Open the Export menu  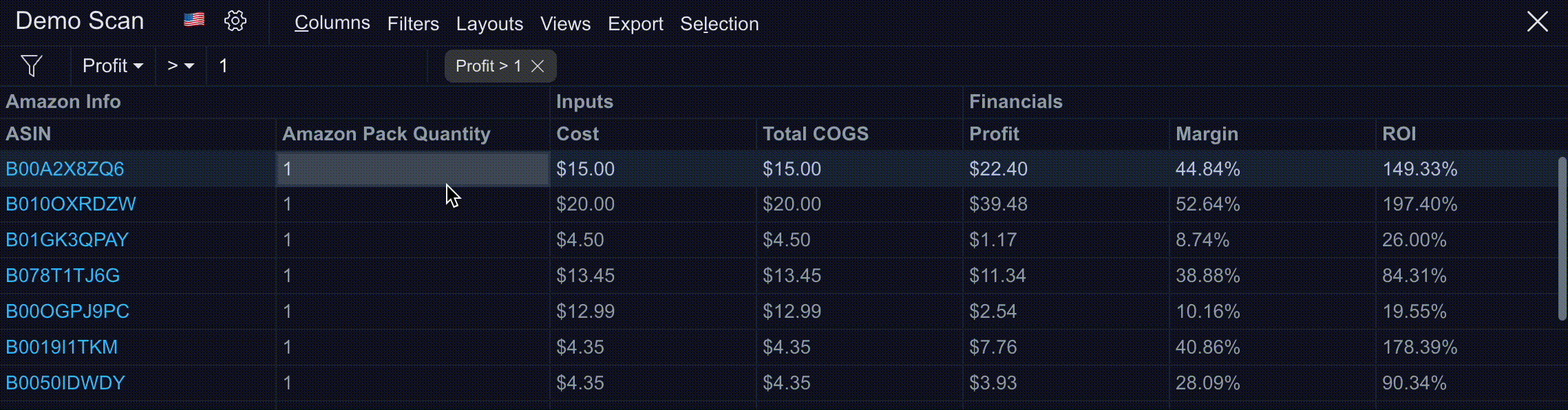(x=635, y=24)
